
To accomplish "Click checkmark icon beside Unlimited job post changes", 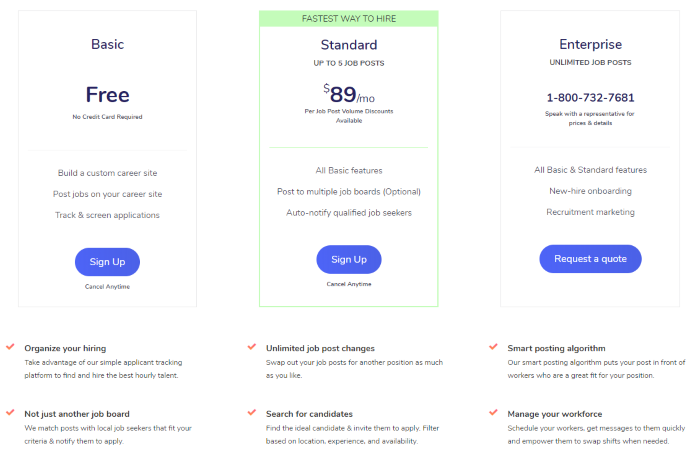I will pos(251,347).
